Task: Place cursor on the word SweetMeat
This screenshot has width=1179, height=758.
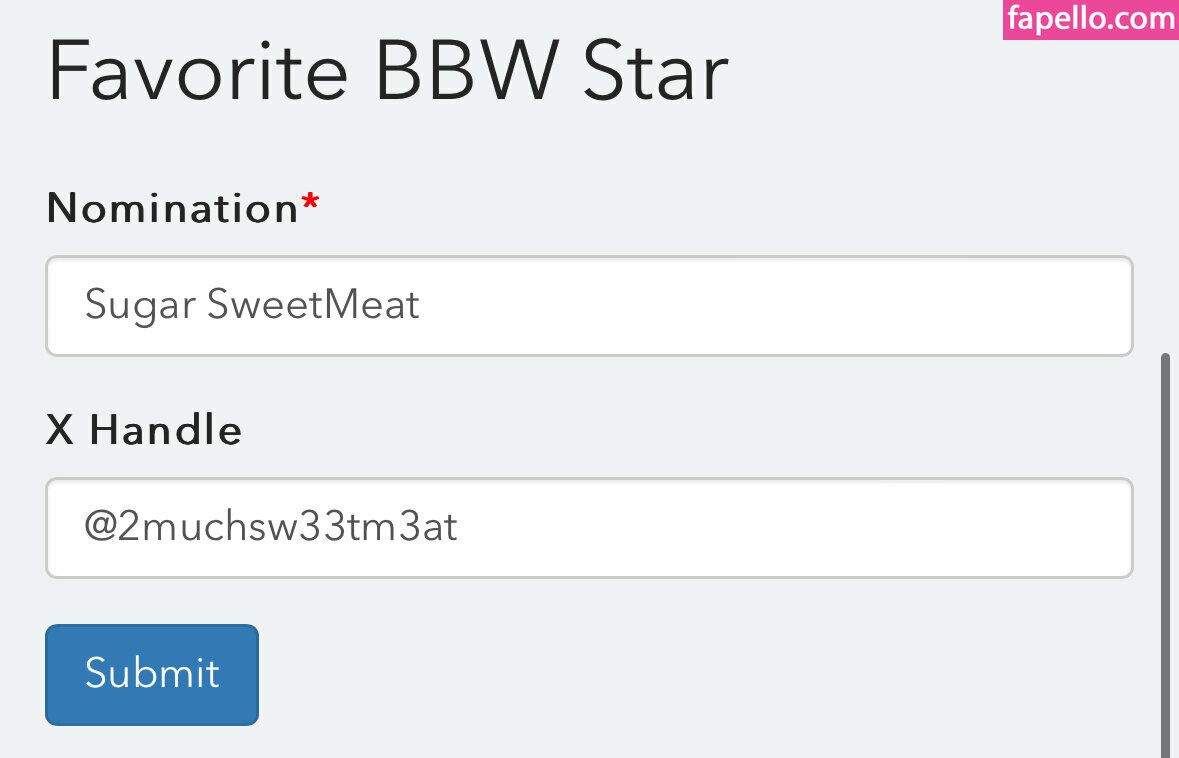Action: (x=314, y=305)
